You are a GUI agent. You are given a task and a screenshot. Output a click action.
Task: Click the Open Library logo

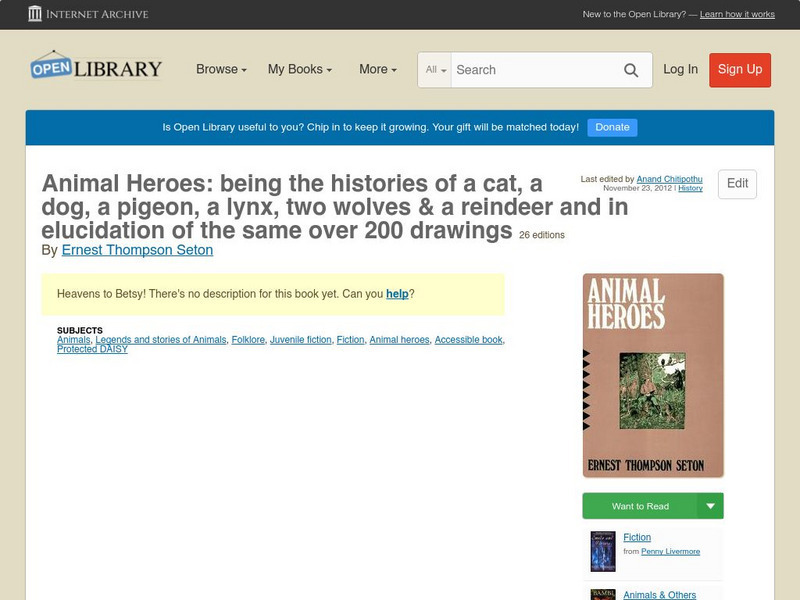96,67
